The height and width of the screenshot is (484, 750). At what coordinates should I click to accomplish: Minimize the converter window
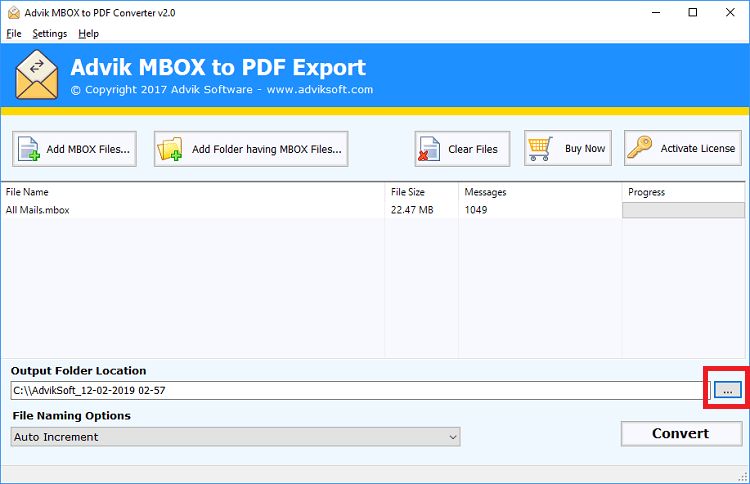656,12
